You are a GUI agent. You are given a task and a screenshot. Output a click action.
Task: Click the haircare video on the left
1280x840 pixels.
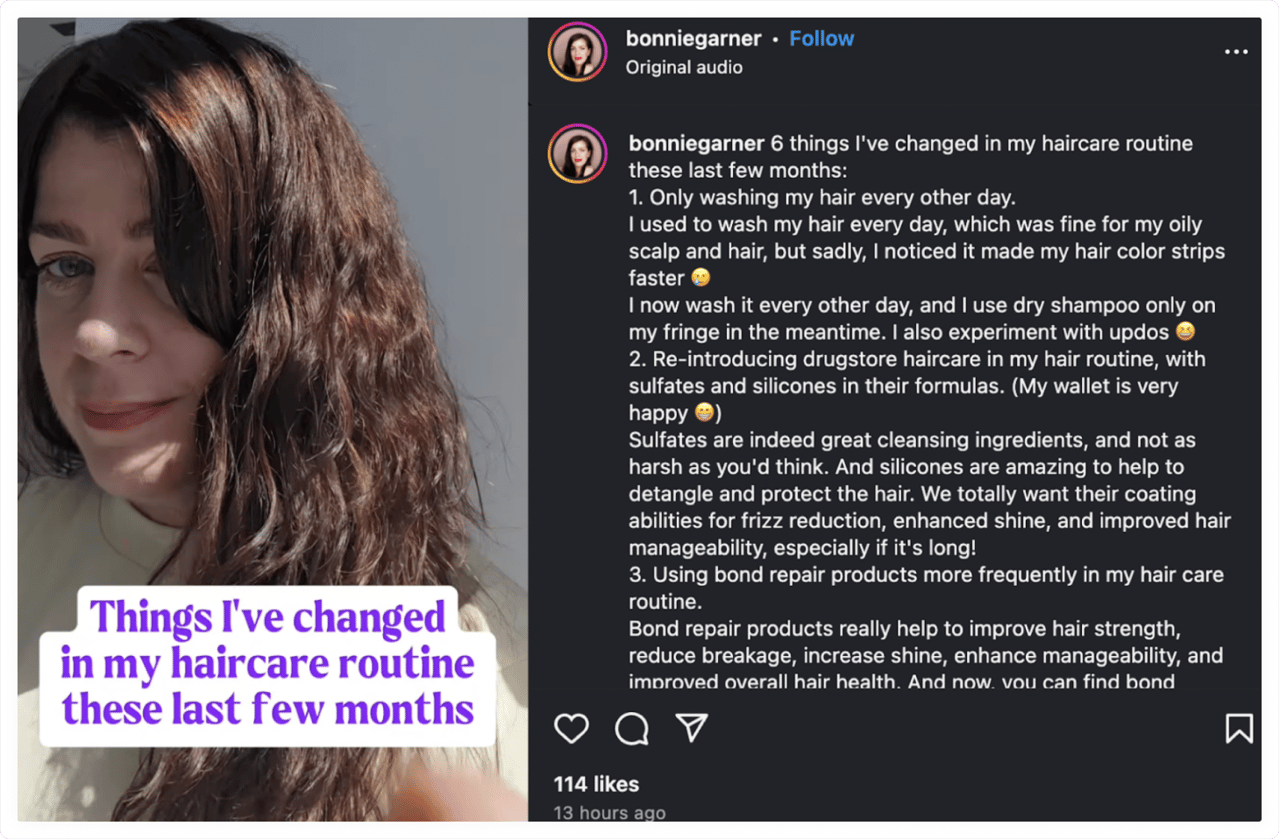pyautogui.click(x=272, y=300)
